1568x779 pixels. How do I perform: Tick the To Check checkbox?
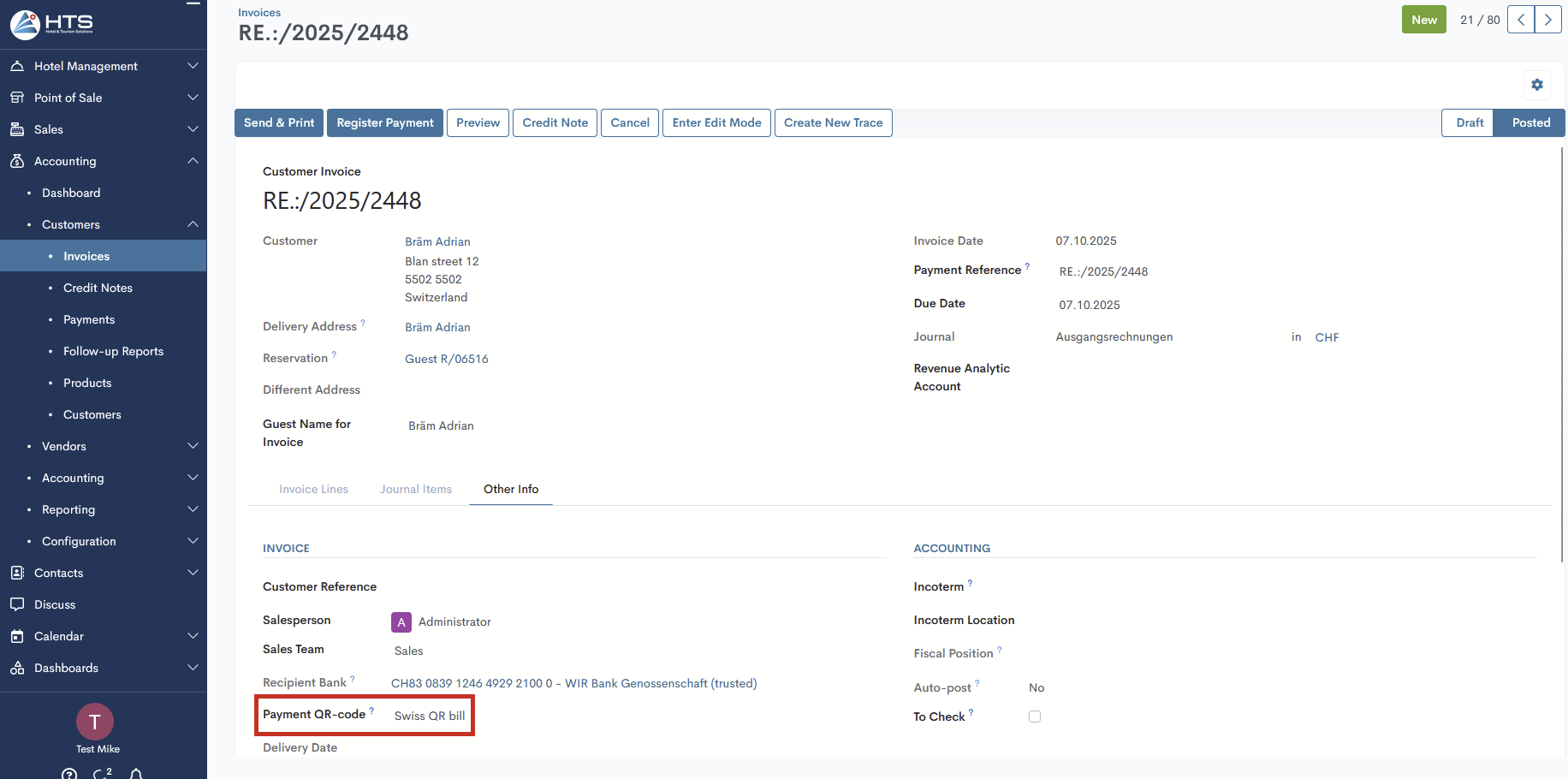1035,717
